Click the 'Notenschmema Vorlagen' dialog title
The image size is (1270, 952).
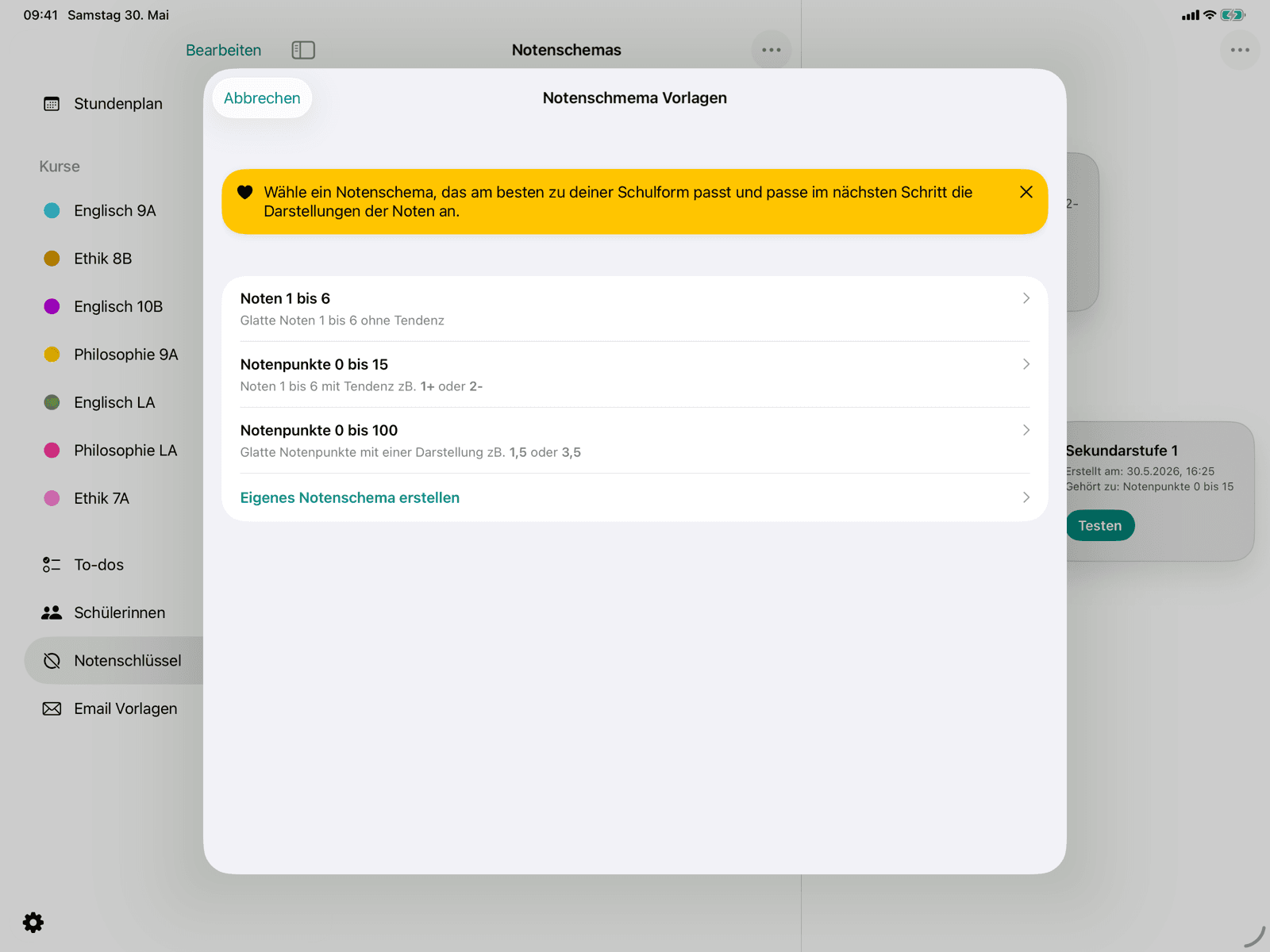click(x=634, y=98)
